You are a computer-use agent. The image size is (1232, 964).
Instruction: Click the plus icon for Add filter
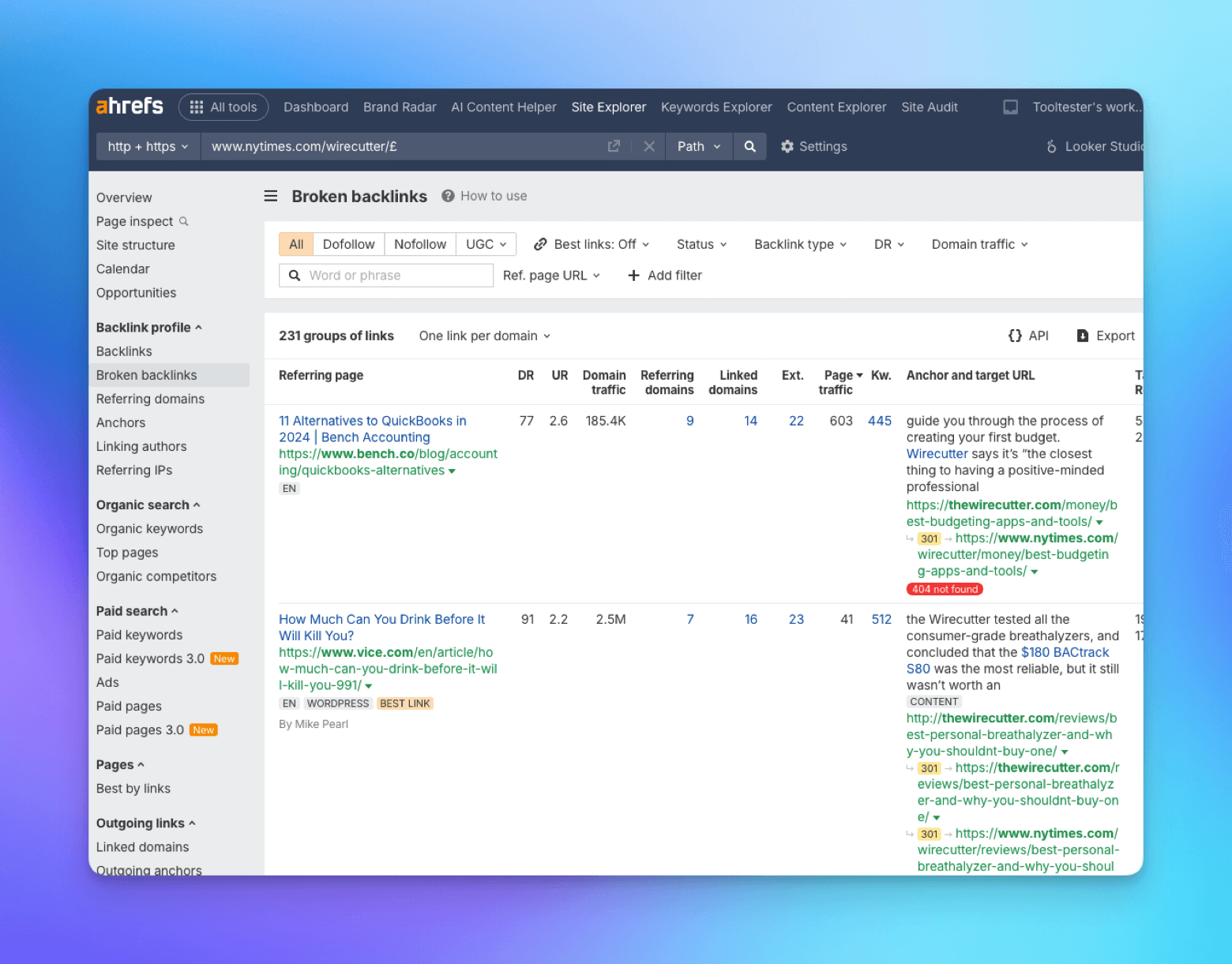point(633,275)
